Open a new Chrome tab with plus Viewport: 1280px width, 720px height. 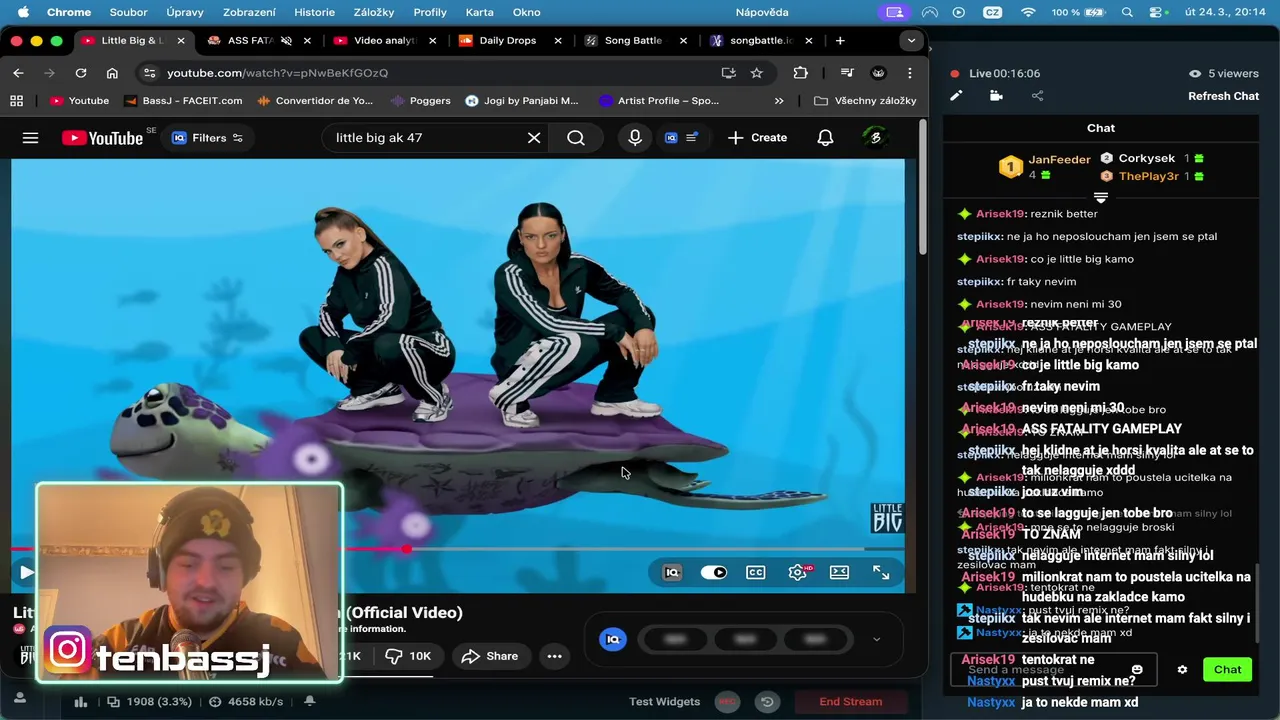840,40
